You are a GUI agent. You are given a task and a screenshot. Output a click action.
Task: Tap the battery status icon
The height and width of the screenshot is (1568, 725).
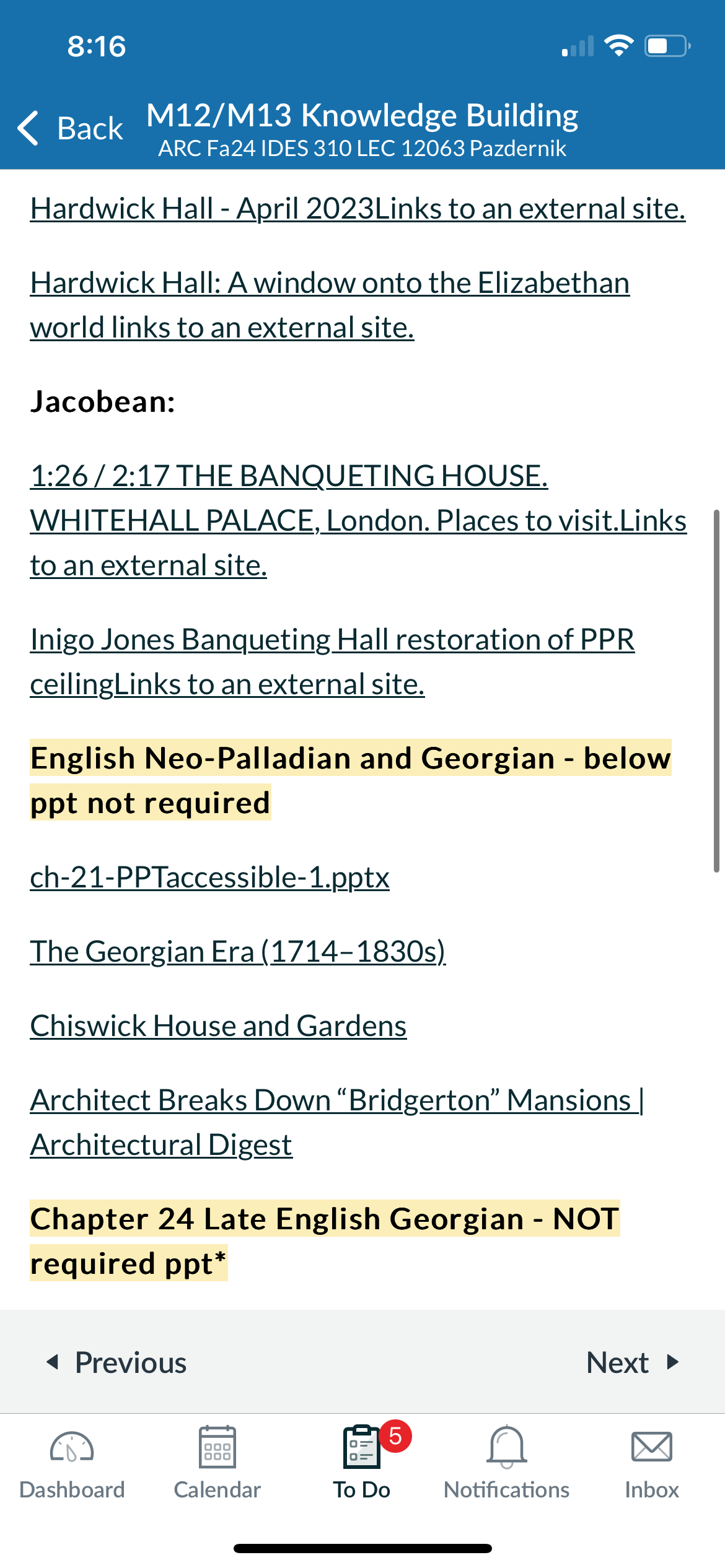[668, 46]
